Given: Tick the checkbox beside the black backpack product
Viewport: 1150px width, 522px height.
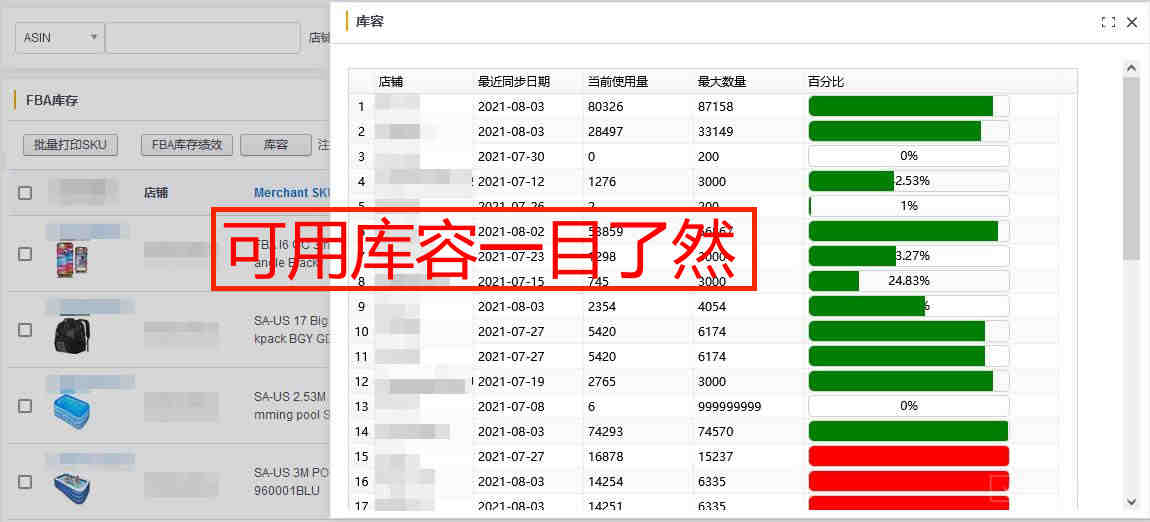Looking at the screenshot, I should pyautogui.click(x=25, y=330).
